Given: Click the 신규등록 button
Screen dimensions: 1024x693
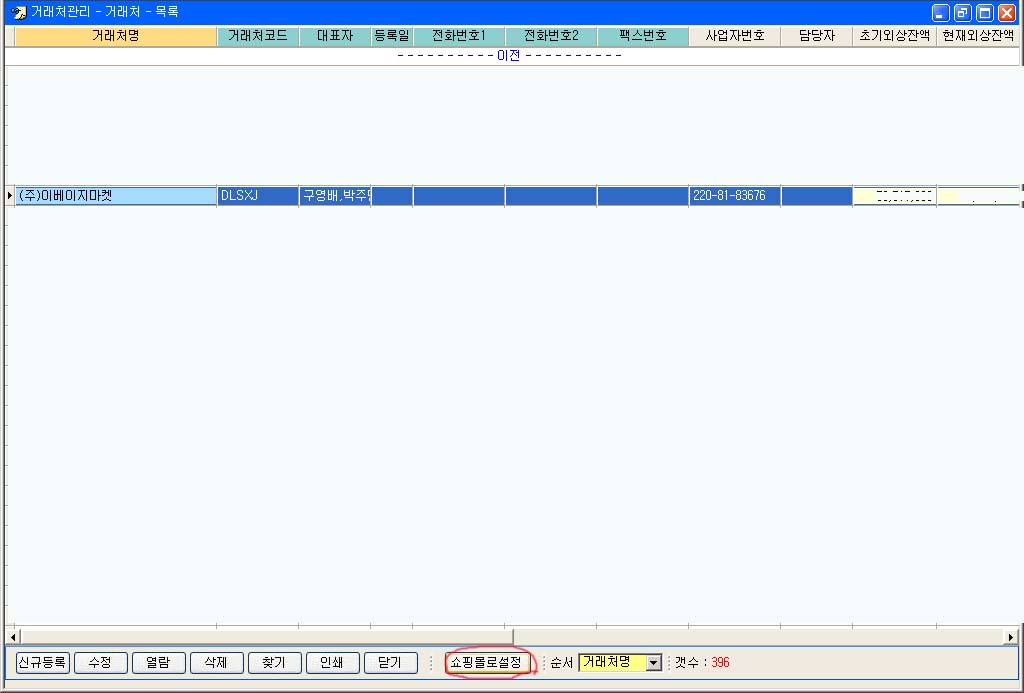Looking at the screenshot, I should (x=43, y=663).
